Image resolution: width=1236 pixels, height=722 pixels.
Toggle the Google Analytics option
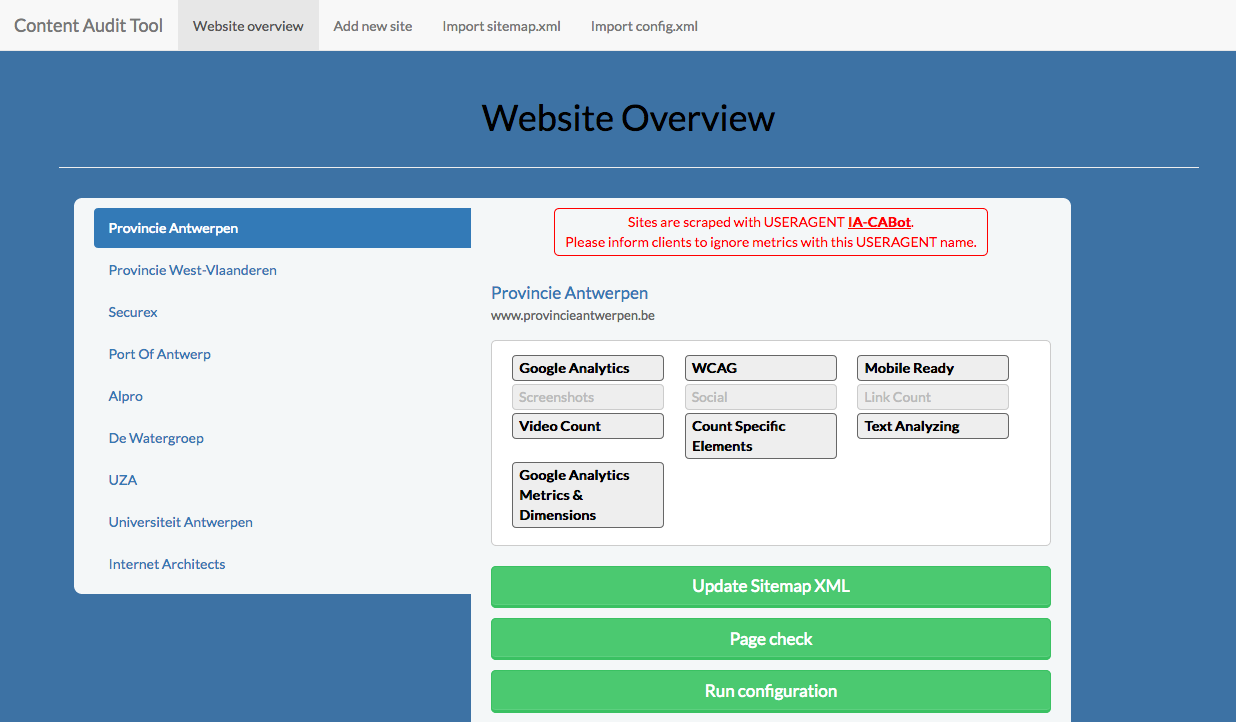click(588, 368)
